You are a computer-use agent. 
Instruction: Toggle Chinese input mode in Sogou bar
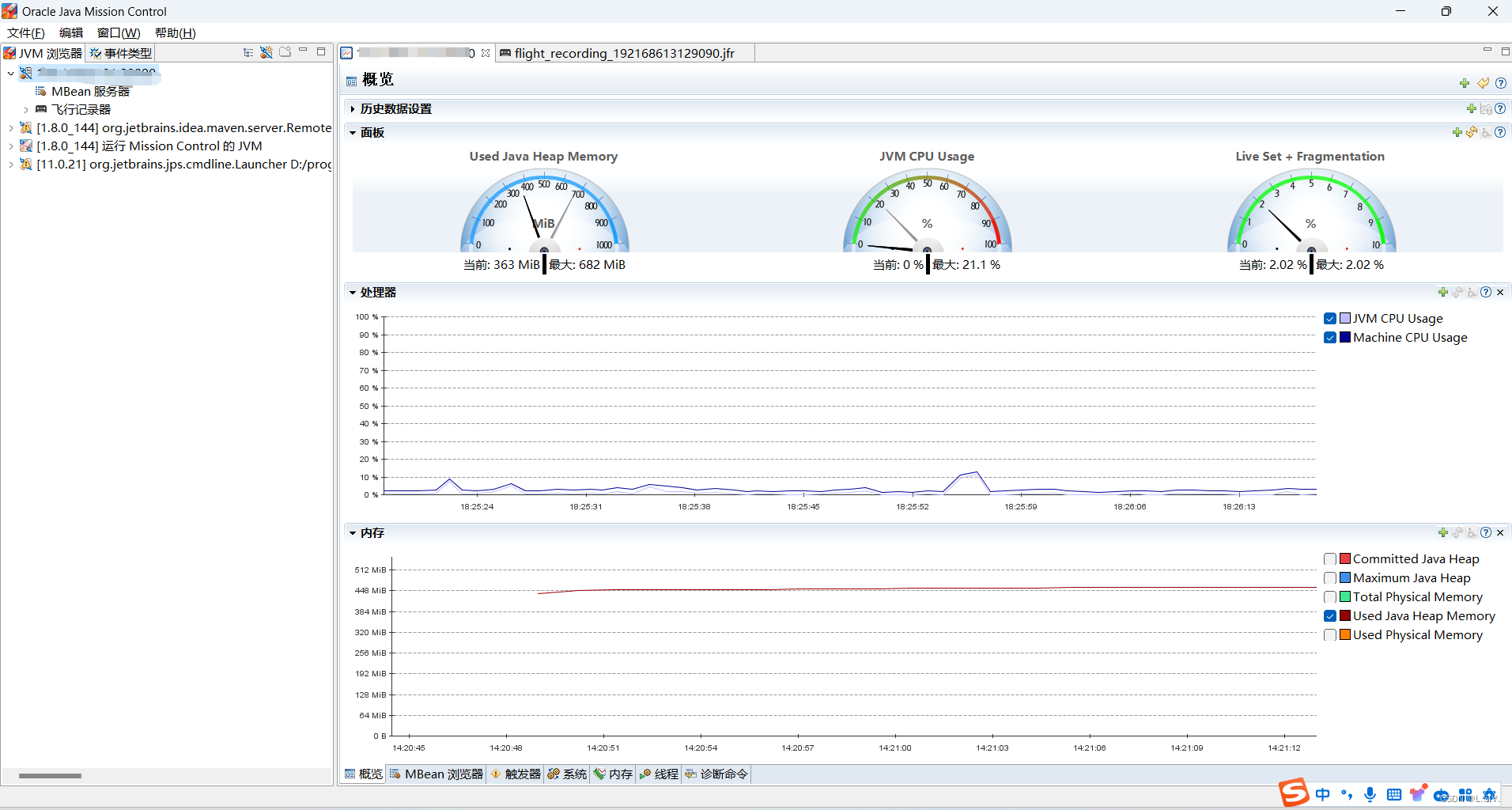[x=1323, y=794]
